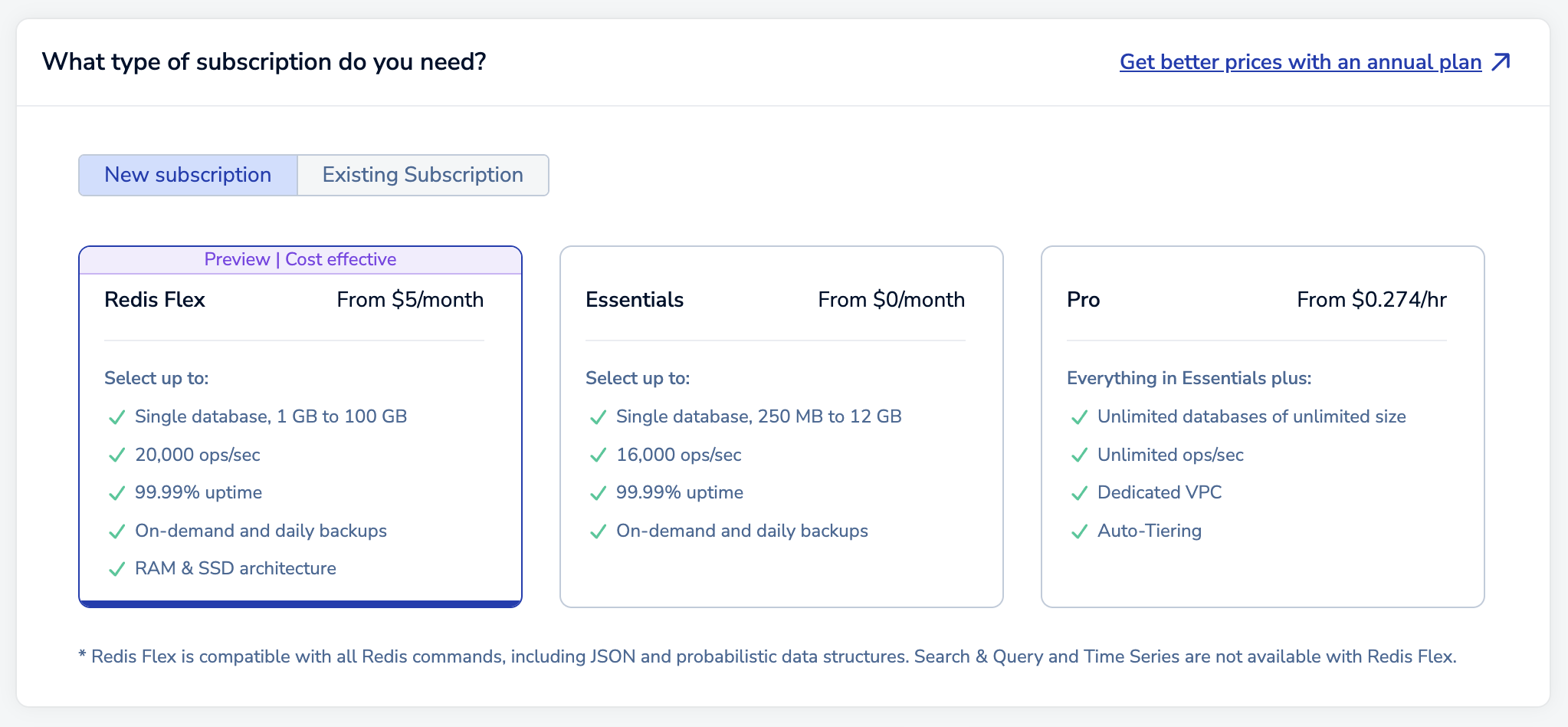Viewport: 1568px width, 727px height.
Task: Click checkmark next to 250 MB to 12 GB
Action: [x=598, y=417]
